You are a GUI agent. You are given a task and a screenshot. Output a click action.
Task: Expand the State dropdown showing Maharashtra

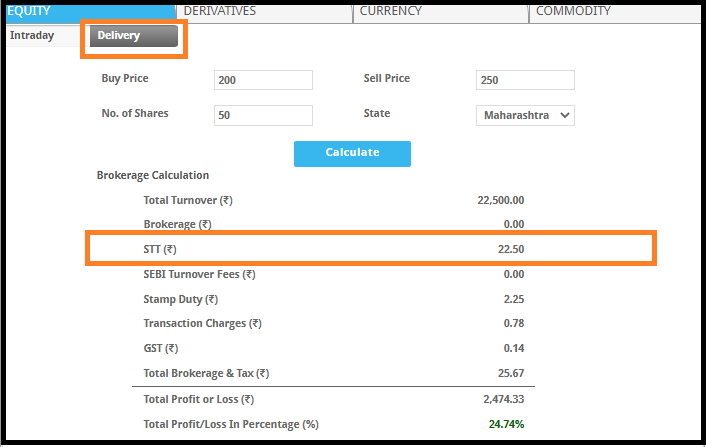tap(525, 115)
